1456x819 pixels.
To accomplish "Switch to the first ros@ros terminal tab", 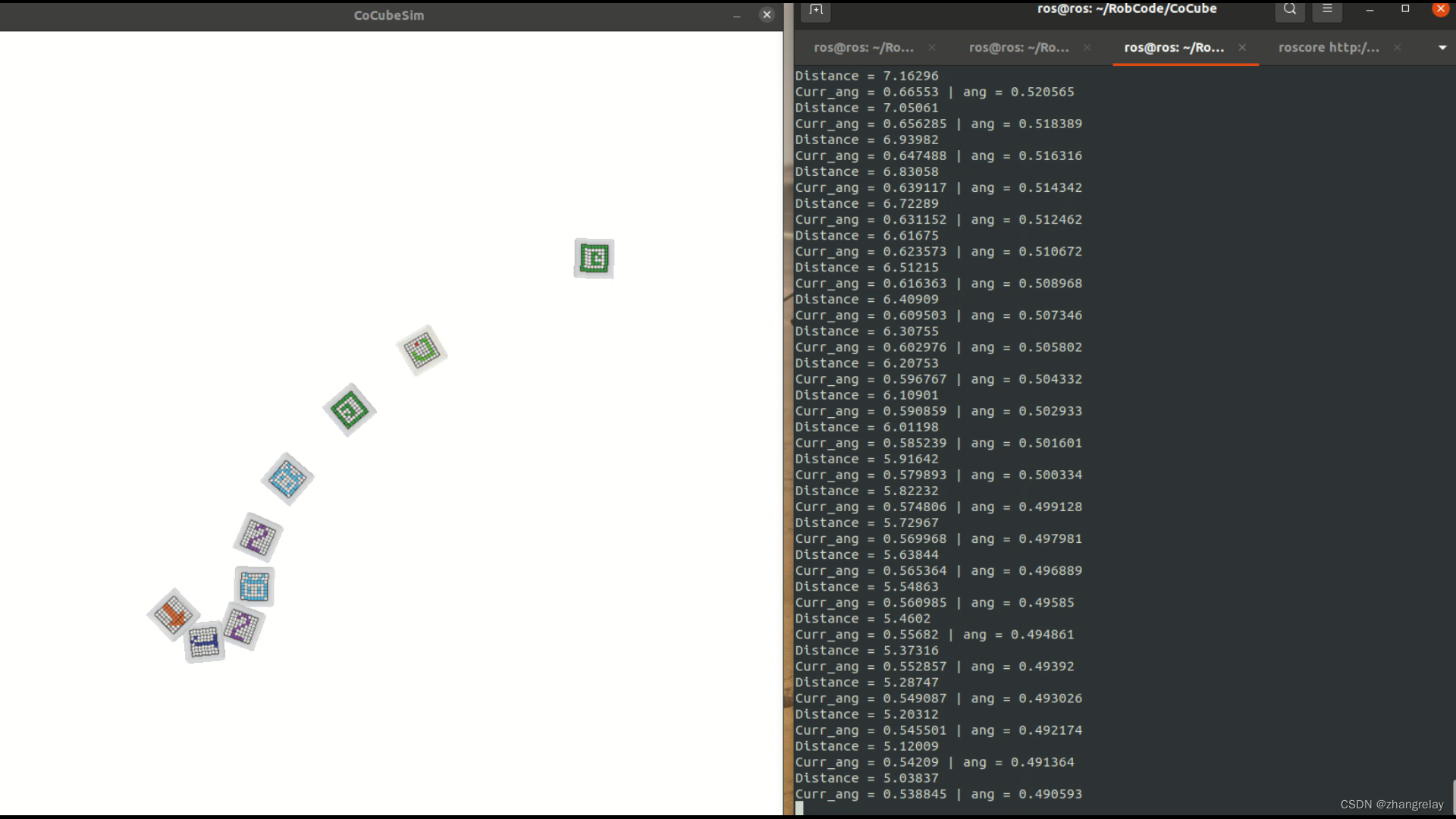I will pos(863,48).
